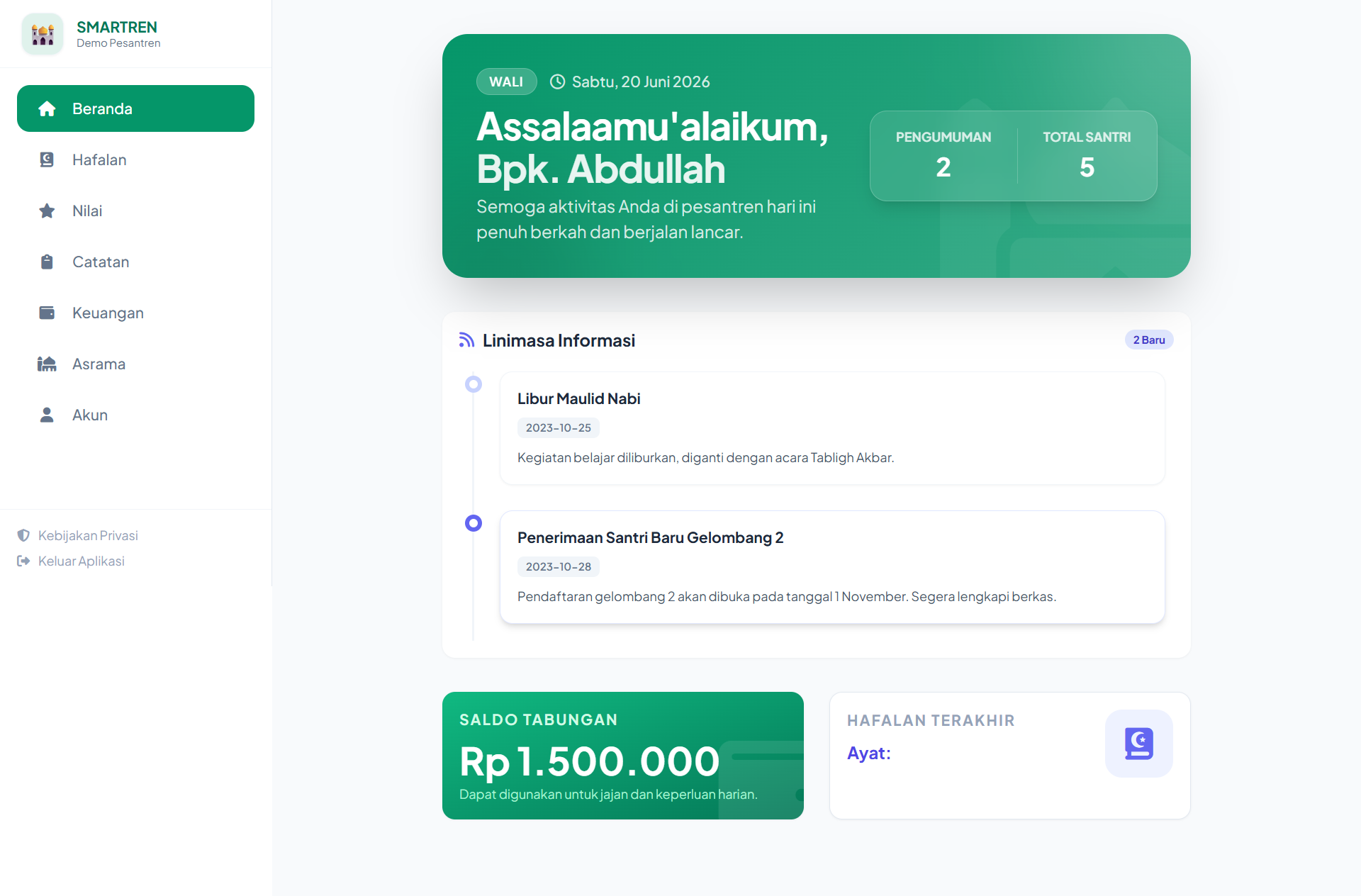Select the Penerimaan Santri Baru timeline marker

(x=474, y=523)
